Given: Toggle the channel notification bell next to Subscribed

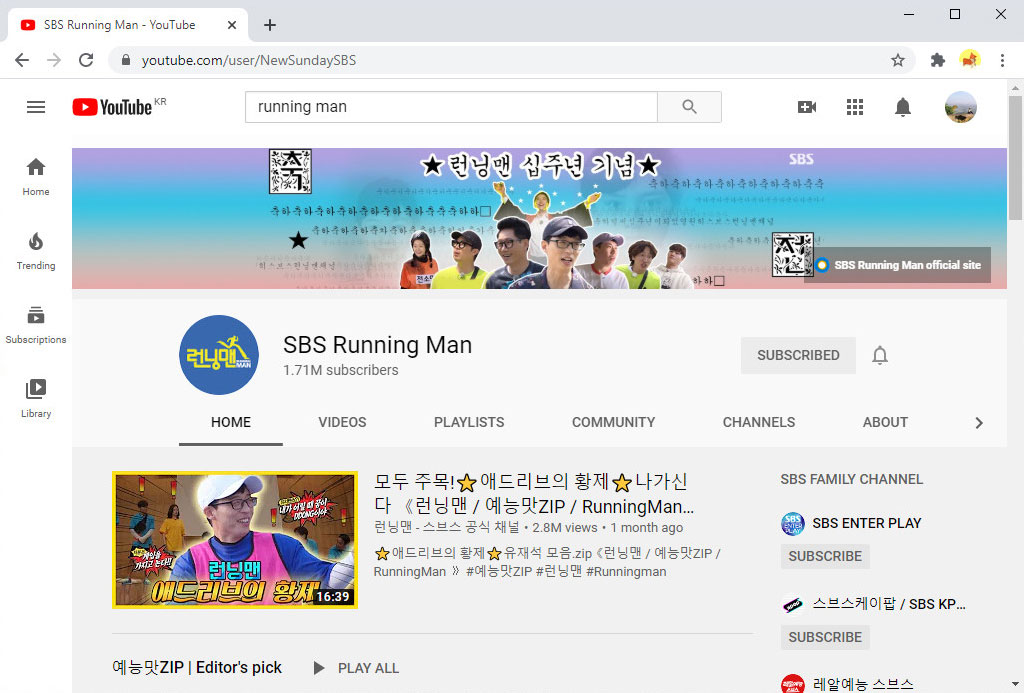Looking at the screenshot, I should pos(880,355).
